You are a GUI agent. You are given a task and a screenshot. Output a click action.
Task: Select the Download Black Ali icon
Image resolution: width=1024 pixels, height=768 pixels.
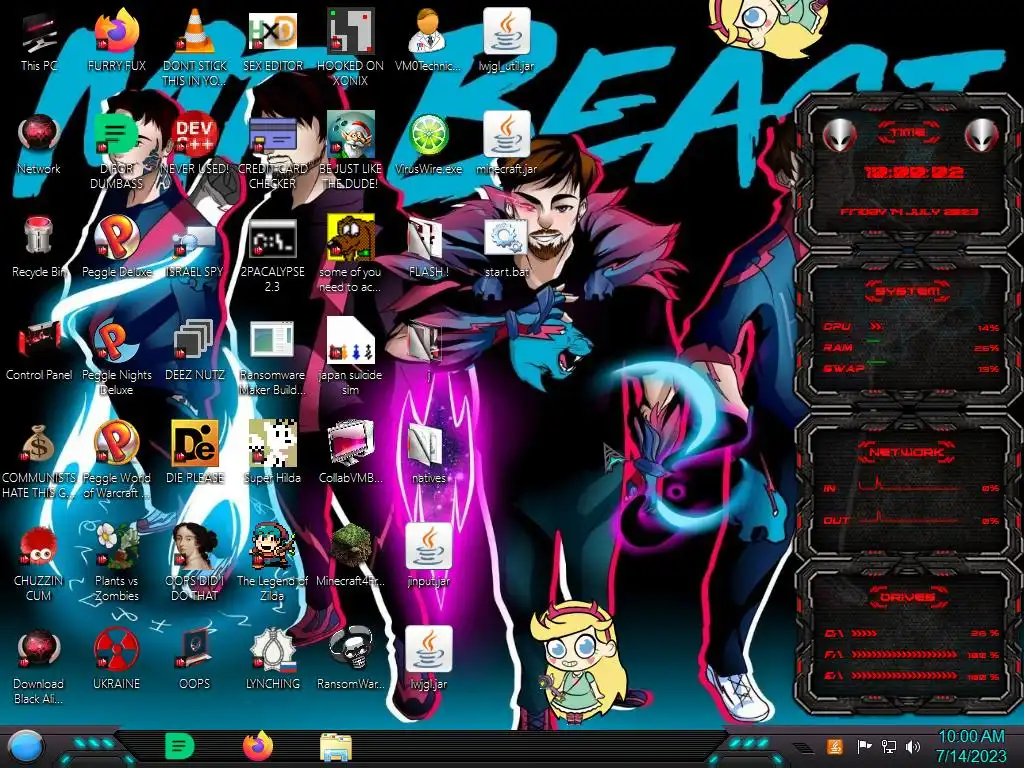(39, 667)
